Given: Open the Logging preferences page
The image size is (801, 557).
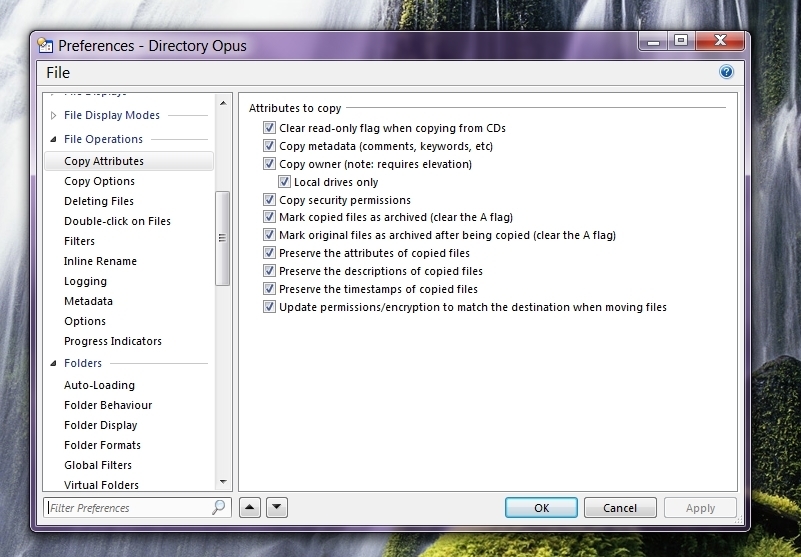Looking at the screenshot, I should [x=85, y=281].
